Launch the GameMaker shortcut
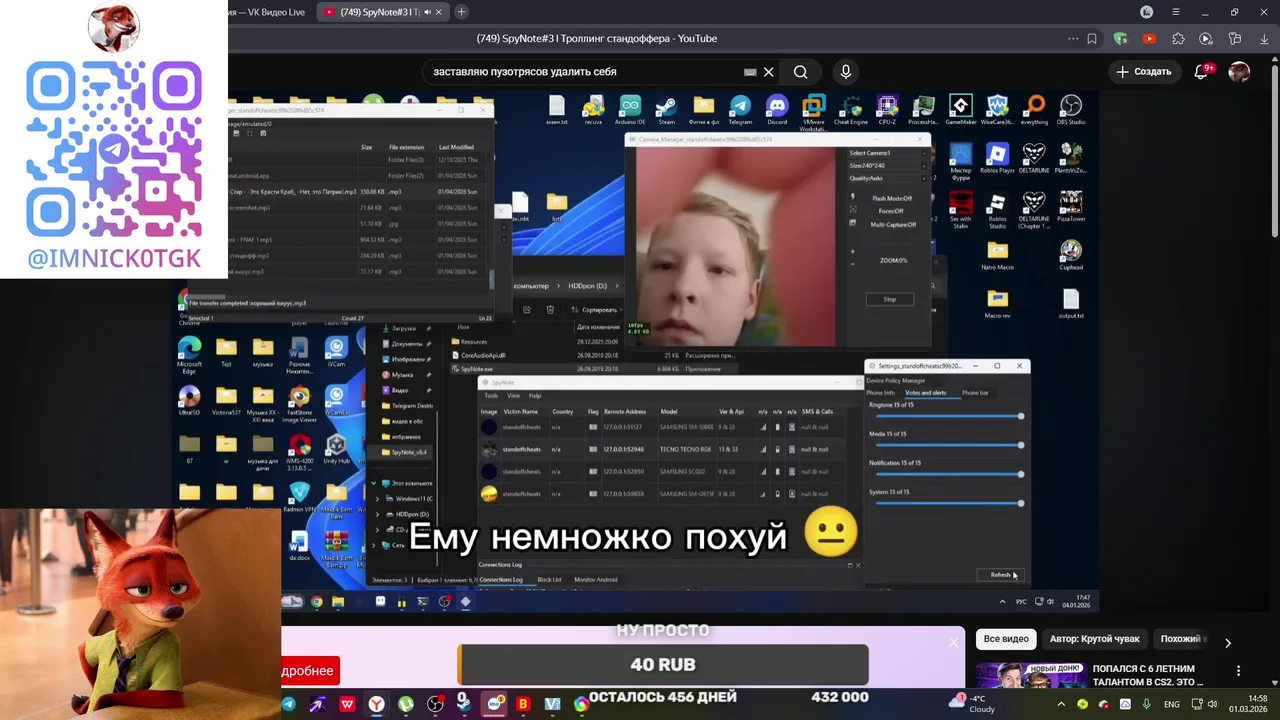The height and width of the screenshot is (720, 1280). 960,110
